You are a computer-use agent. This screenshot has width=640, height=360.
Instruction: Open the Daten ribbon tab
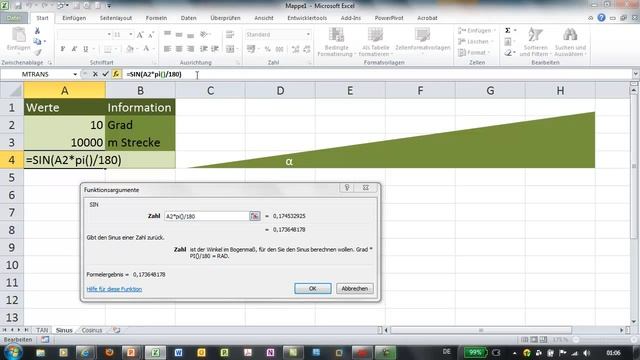pyautogui.click(x=189, y=18)
